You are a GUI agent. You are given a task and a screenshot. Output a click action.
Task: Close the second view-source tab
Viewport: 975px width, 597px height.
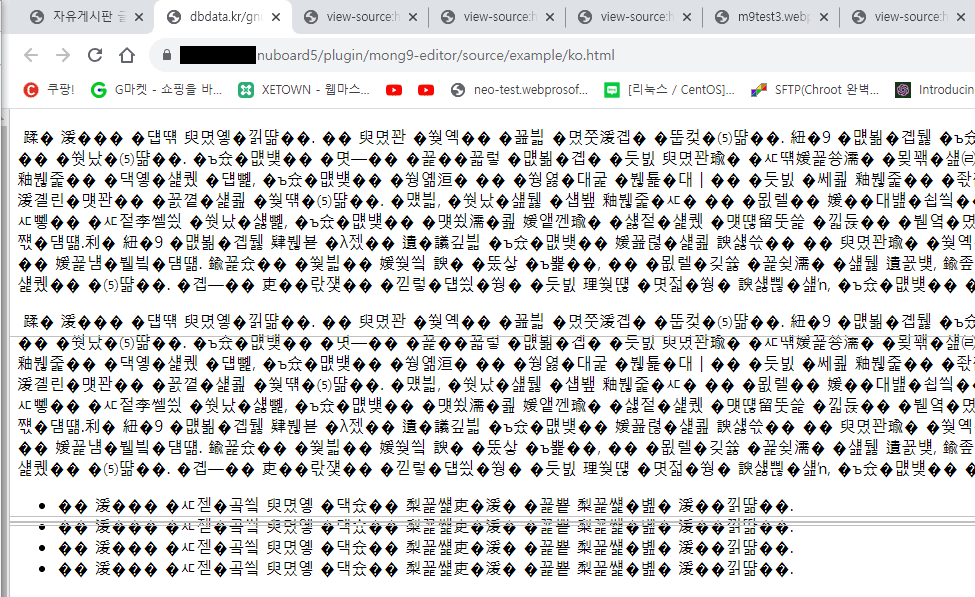pyautogui.click(x=550, y=17)
